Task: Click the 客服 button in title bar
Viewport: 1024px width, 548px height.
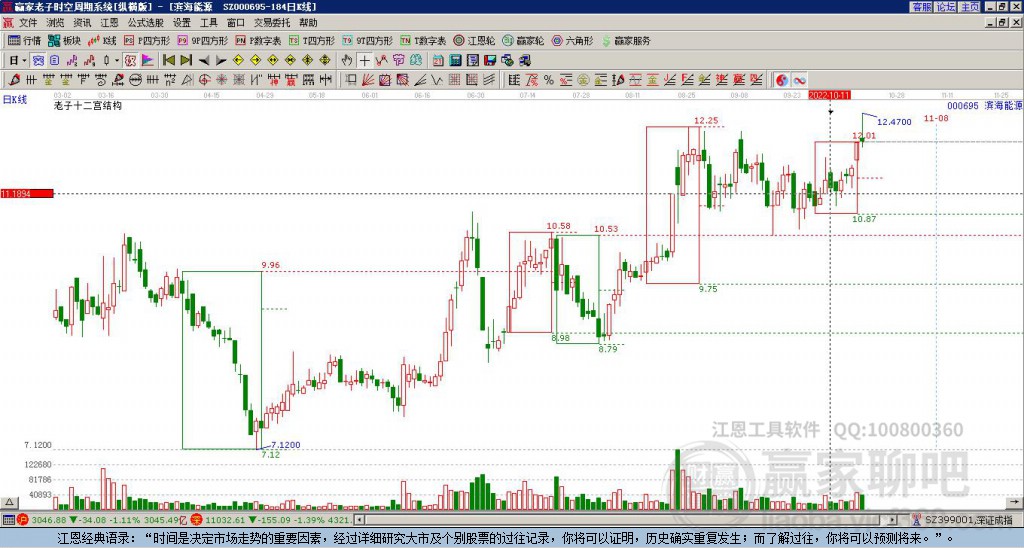Action: pos(922,7)
